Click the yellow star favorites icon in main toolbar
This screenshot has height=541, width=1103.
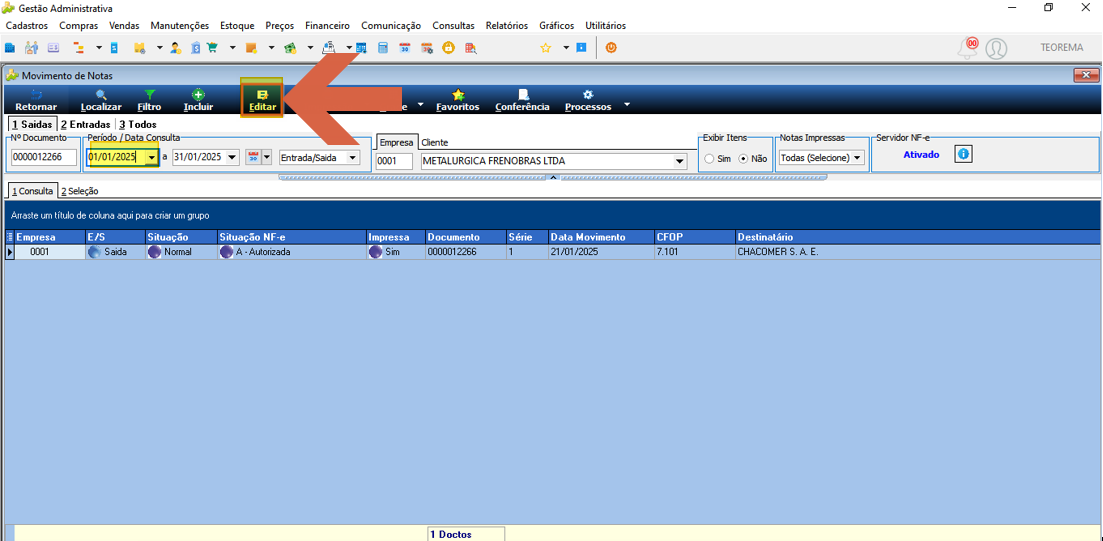545,48
